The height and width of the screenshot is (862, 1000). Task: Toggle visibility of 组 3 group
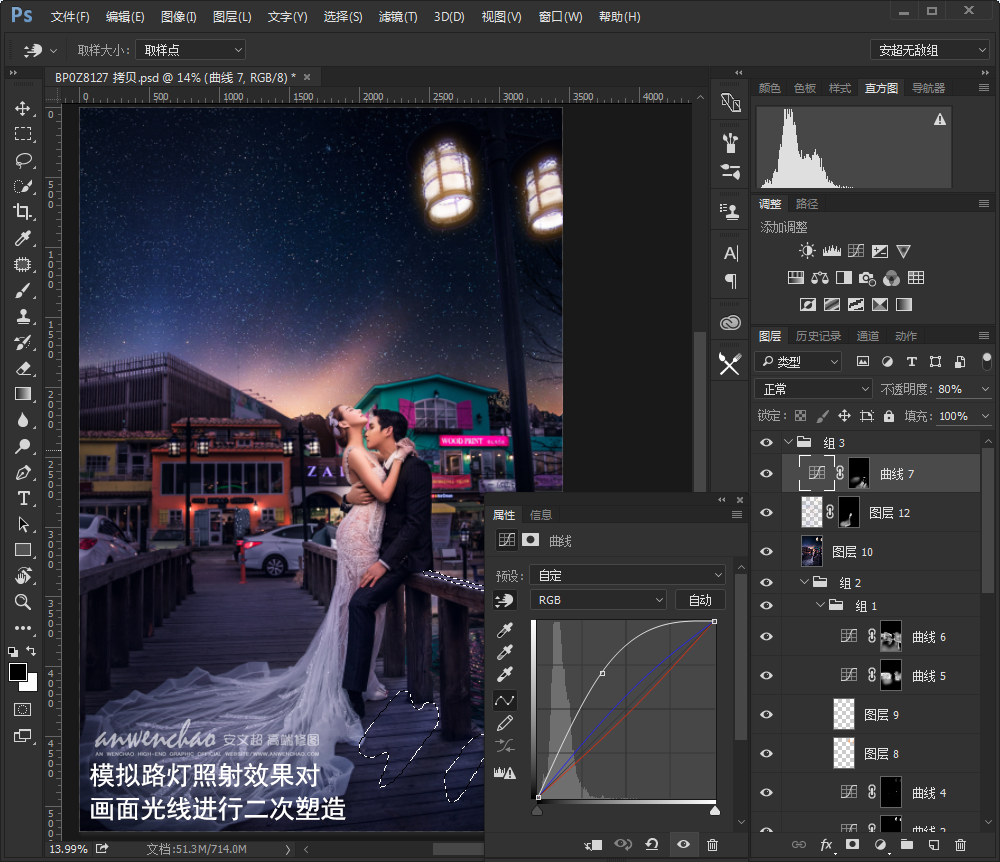click(767, 442)
